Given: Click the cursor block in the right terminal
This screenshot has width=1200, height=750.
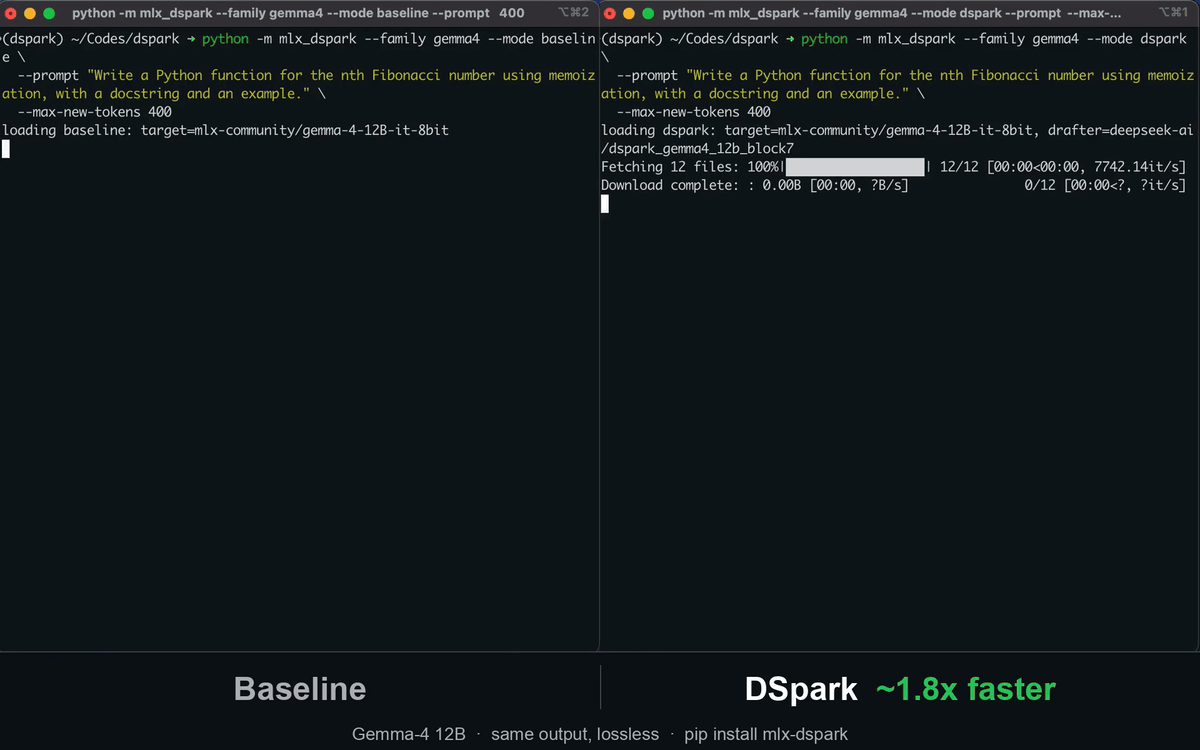Looking at the screenshot, I should (x=604, y=204).
